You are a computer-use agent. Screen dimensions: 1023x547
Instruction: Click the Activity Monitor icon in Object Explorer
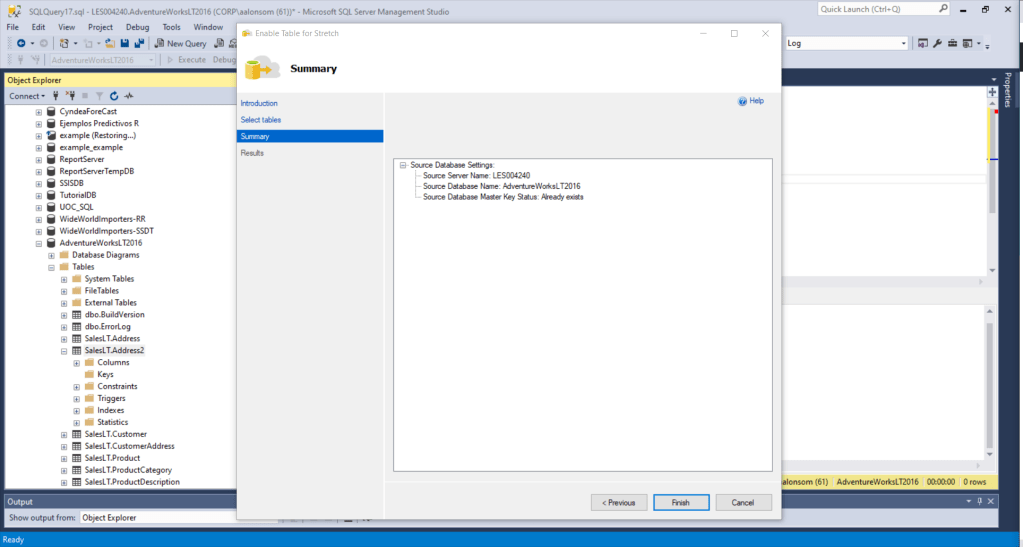point(129,96)
